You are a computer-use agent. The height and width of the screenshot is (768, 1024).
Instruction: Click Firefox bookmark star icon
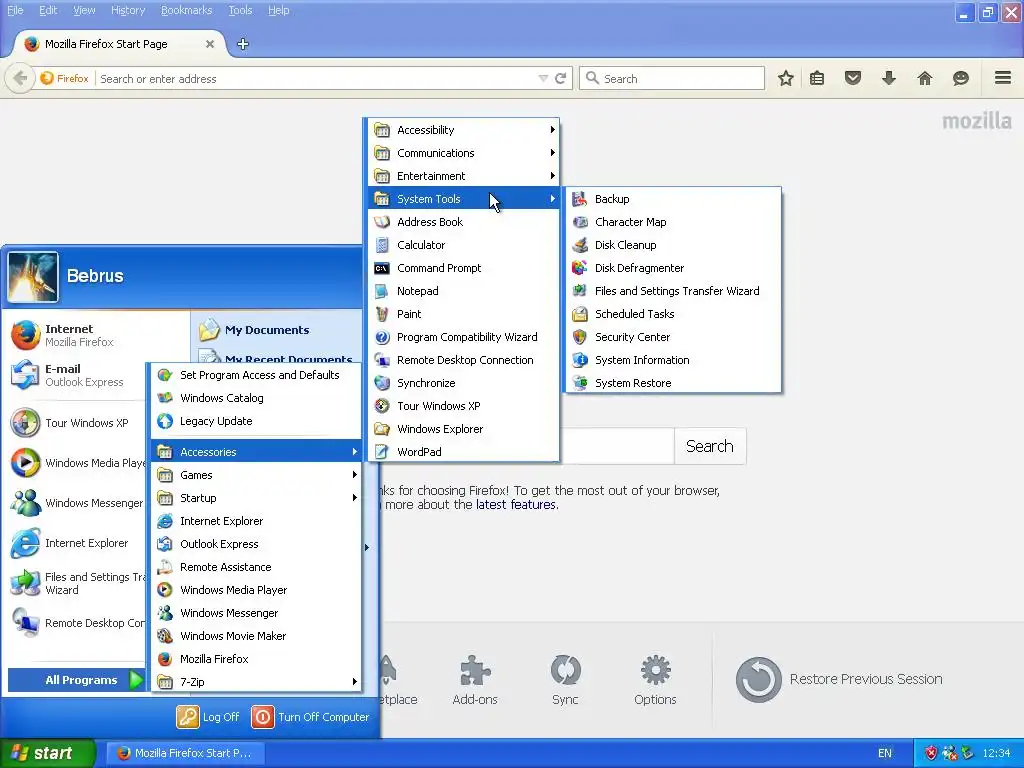tap(786, 78)
